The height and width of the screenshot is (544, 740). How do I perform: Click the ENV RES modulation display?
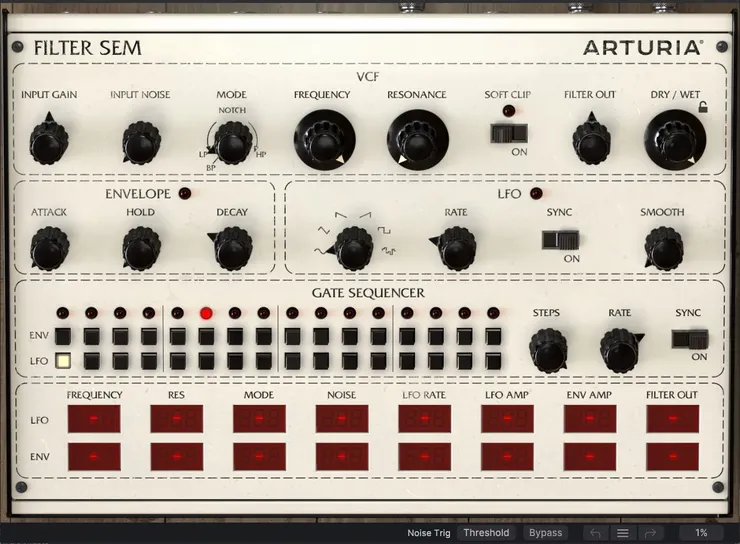pyautogui.click(x=177, y=456)
